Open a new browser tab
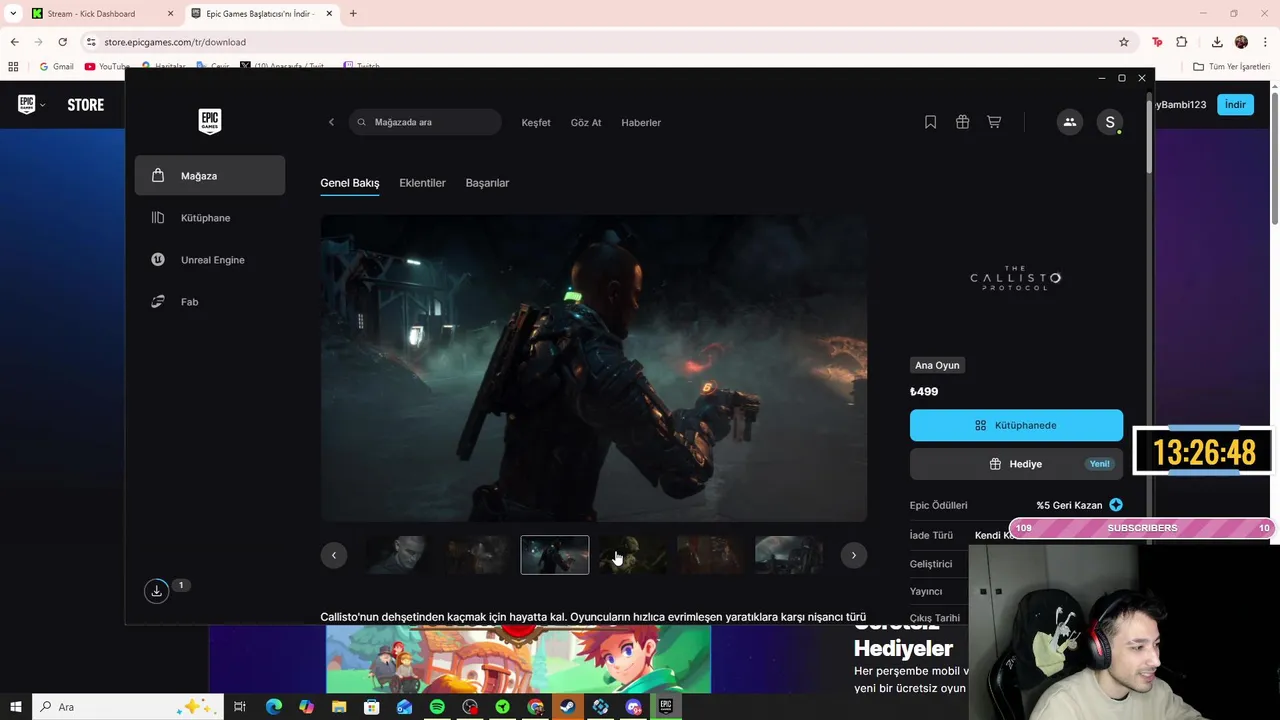Screen dimensions: 1280x720 coord(353,14)
